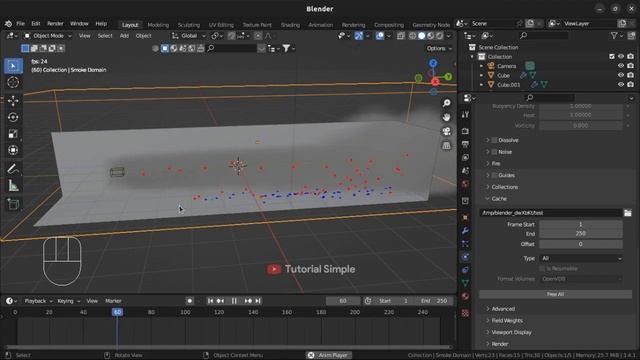Open the Modifier properties wrench tab

[x=465, y=231]
